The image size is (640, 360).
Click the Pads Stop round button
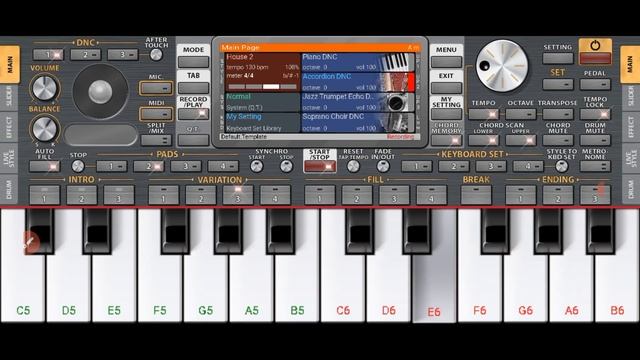pyautogui.click(x=78, y=166)
